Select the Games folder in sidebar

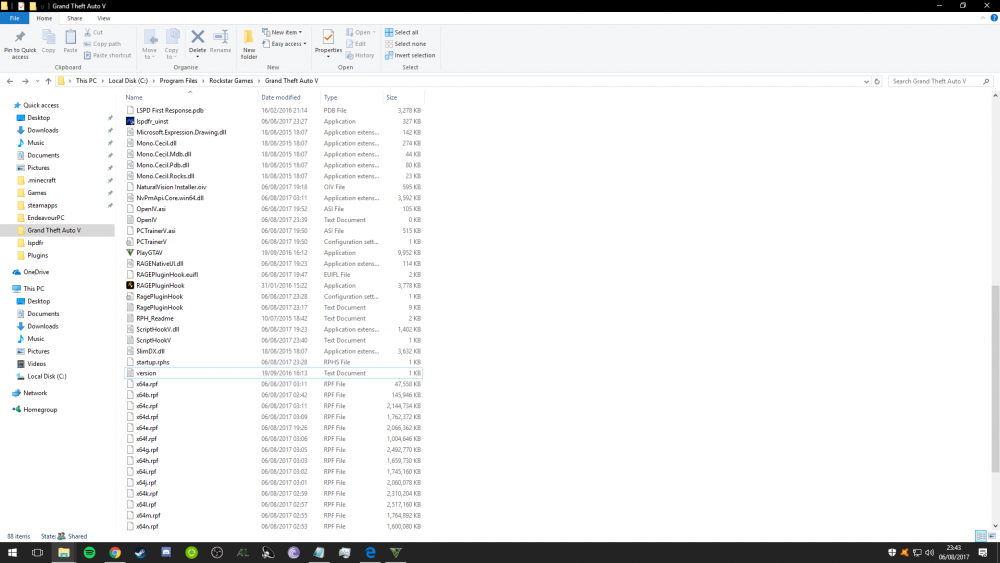coord(36,193)
